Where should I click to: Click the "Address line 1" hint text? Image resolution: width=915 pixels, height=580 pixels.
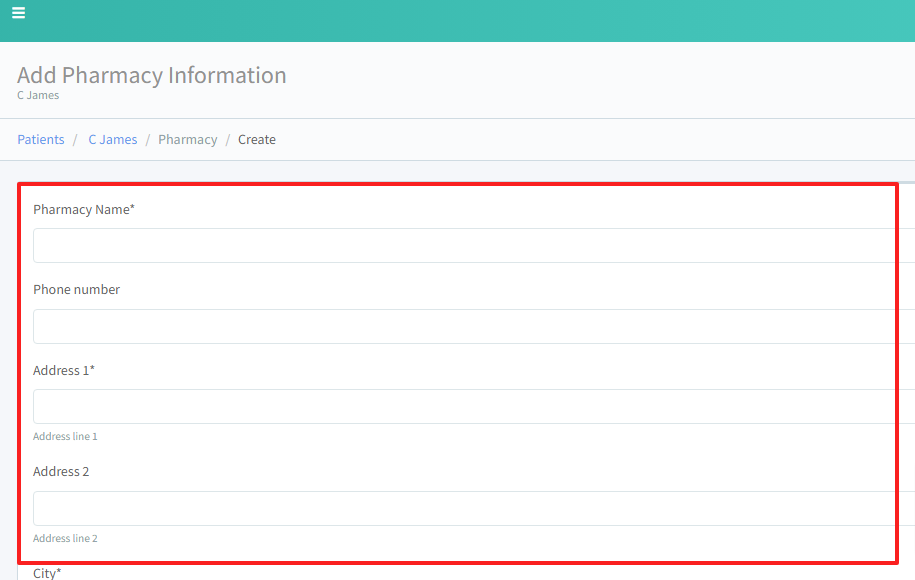tap(65, 437)
